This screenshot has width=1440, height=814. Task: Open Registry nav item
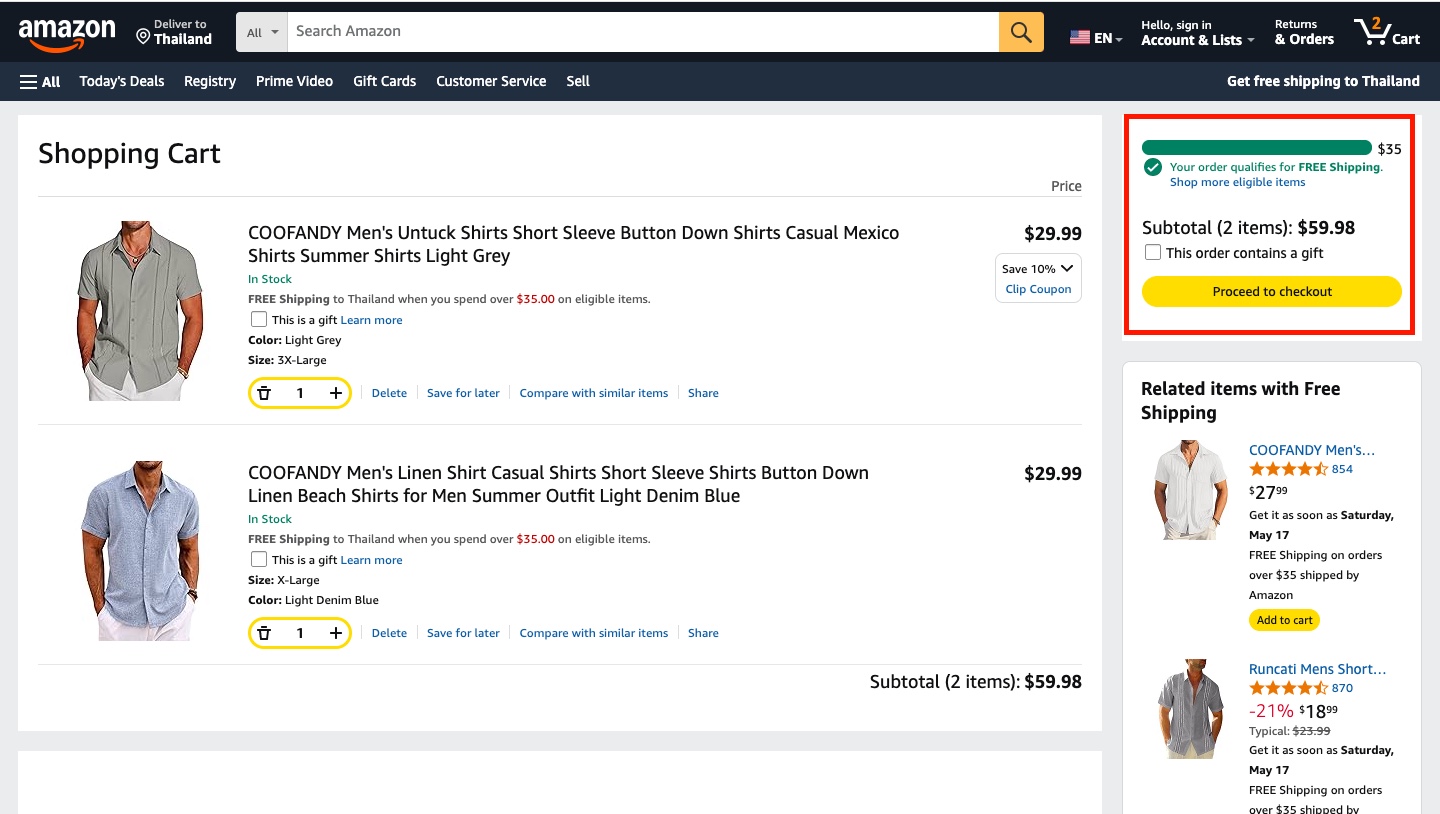point(210,81)
